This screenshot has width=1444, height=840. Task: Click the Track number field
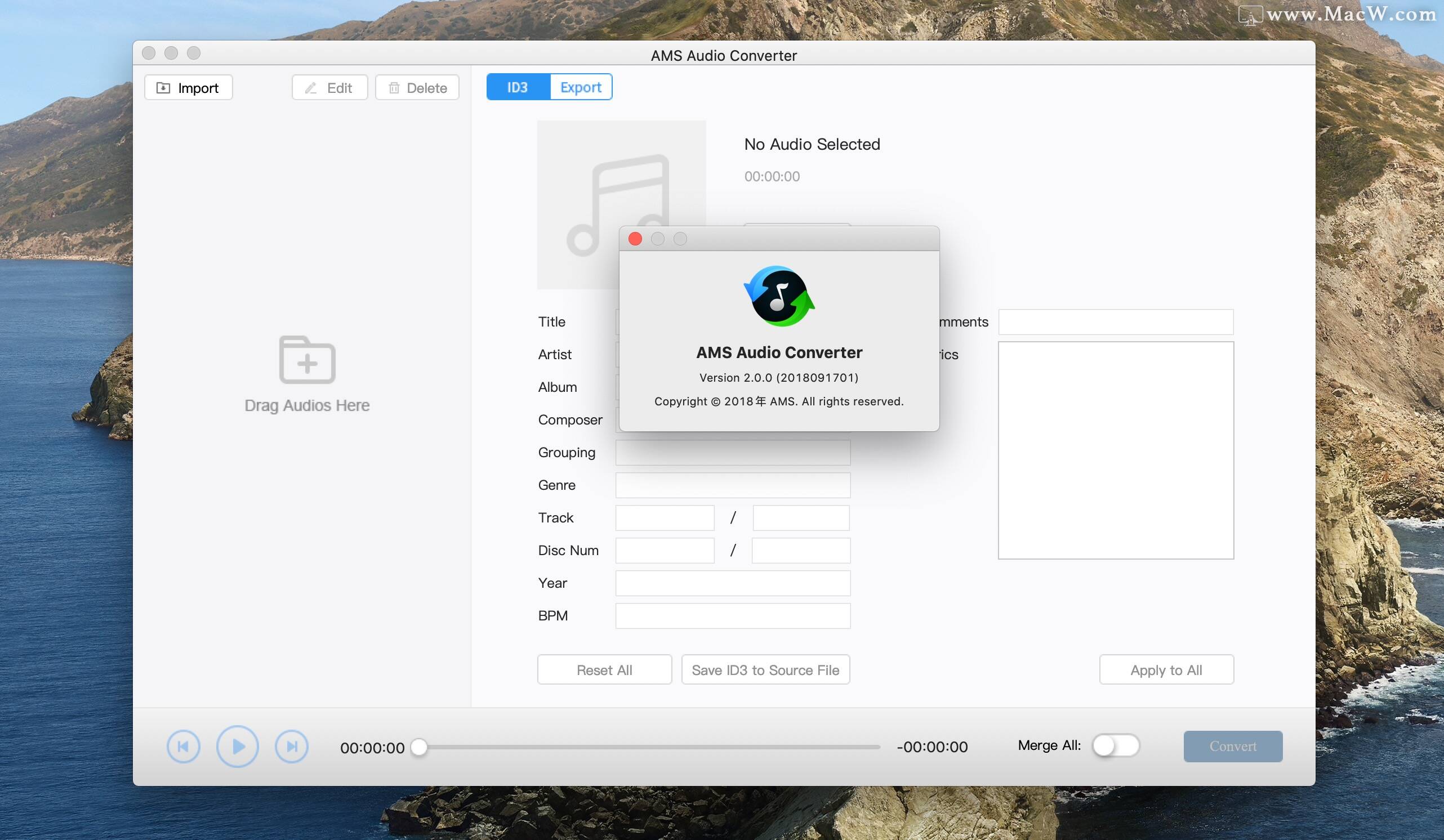pos(665,517)
